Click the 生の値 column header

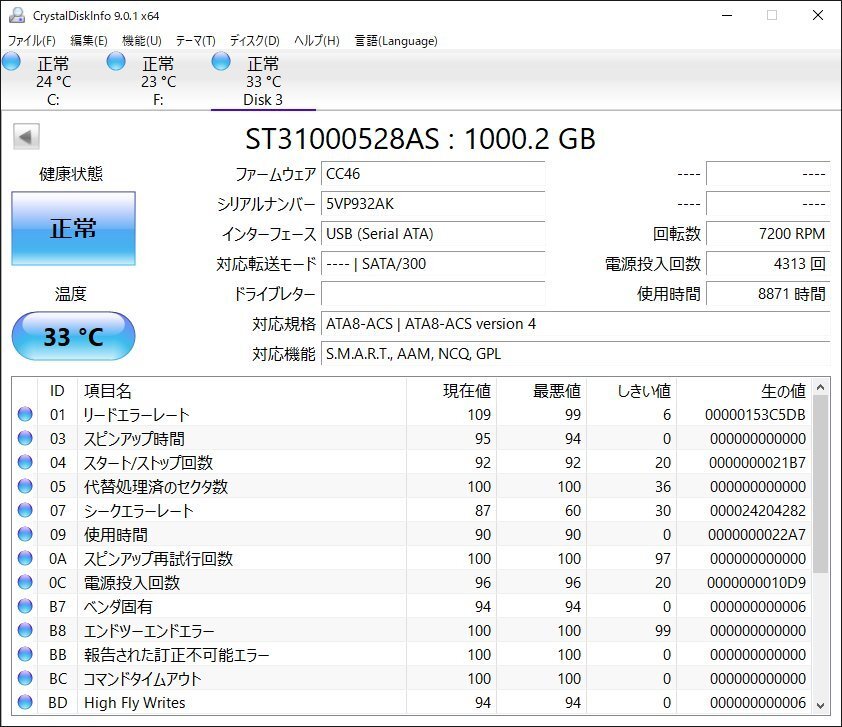[x=743, y=391]
